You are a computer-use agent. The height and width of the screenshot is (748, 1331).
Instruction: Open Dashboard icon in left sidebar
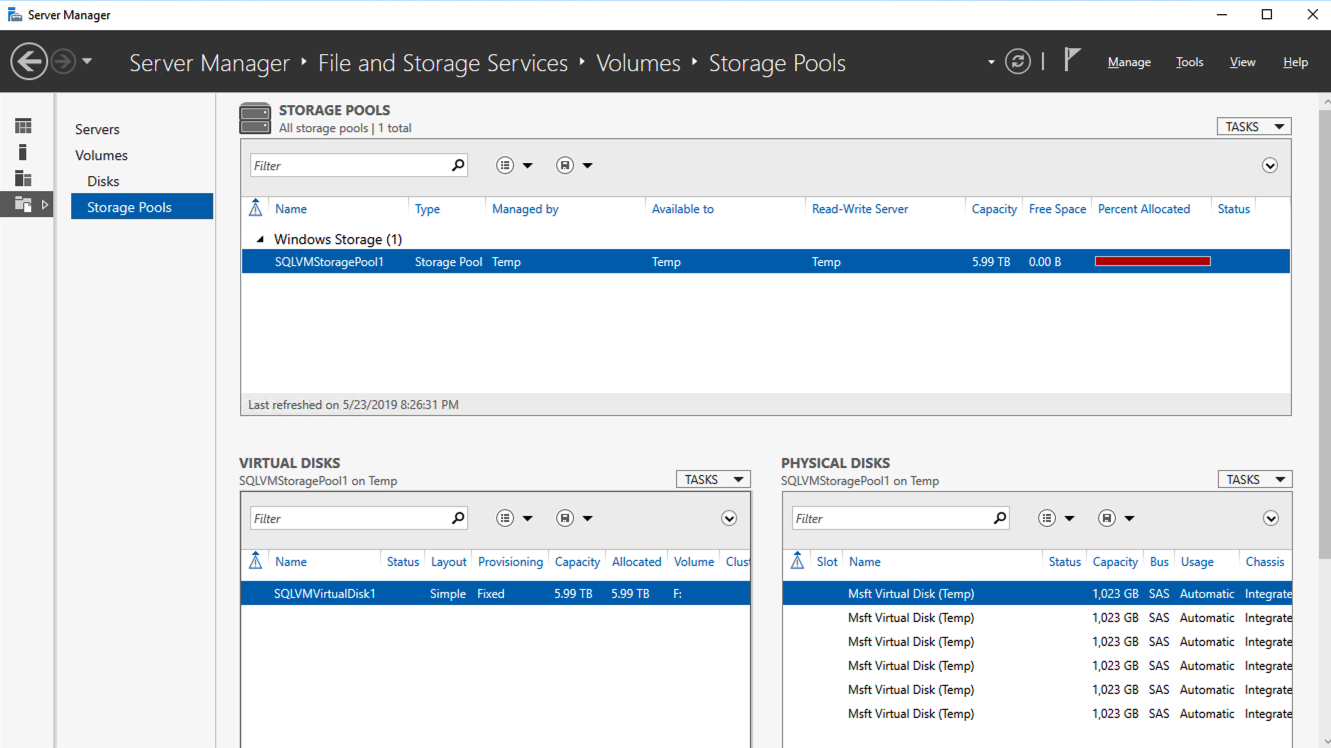23,126
